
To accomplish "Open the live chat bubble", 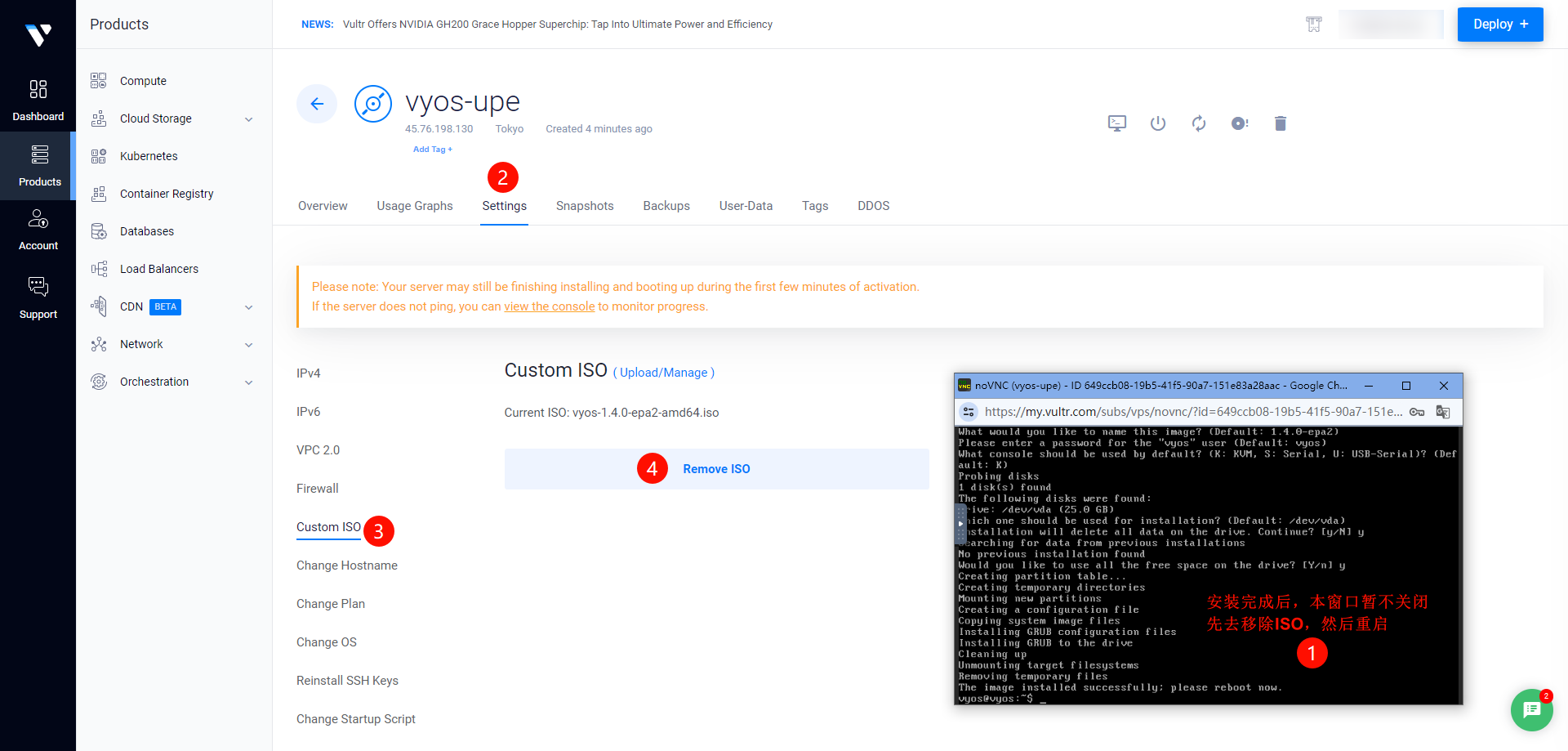I will (1531, 709).
